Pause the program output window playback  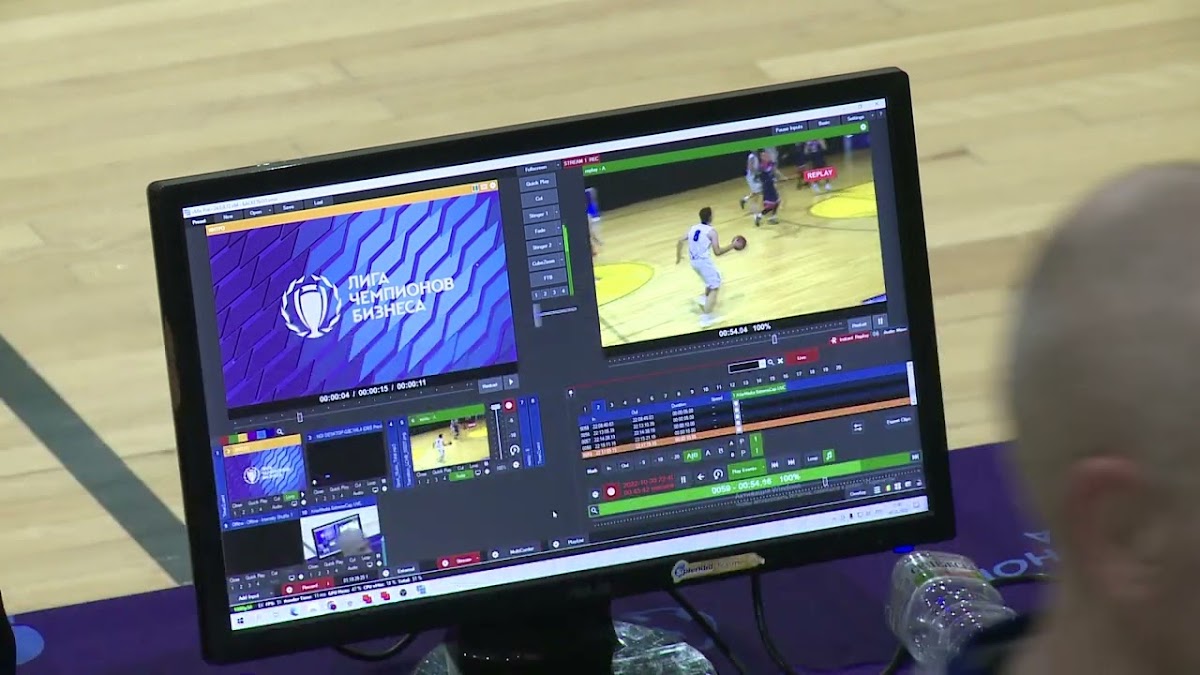pos(880,321)
